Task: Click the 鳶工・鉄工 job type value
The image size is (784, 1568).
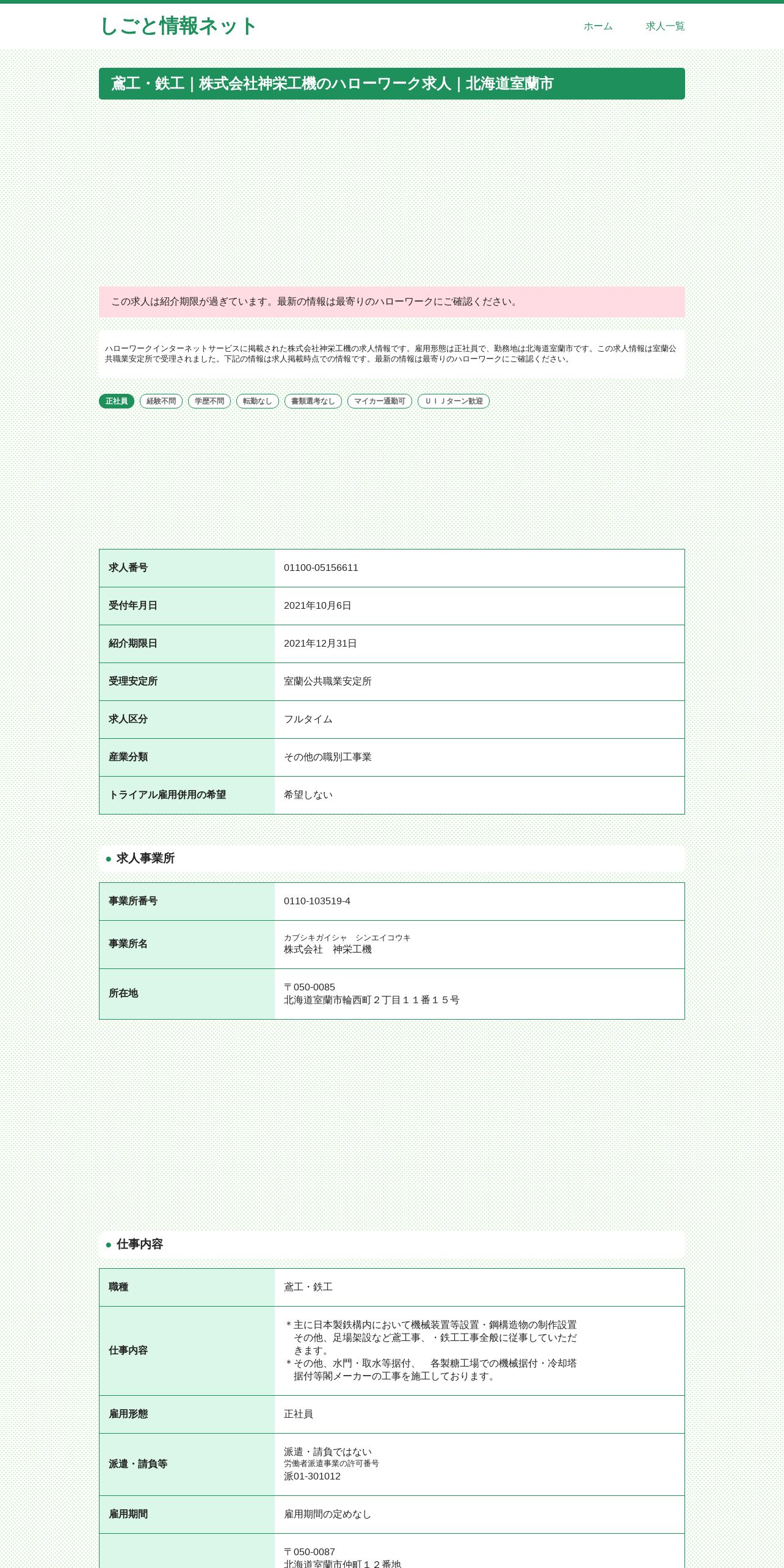Action: 308,1287
